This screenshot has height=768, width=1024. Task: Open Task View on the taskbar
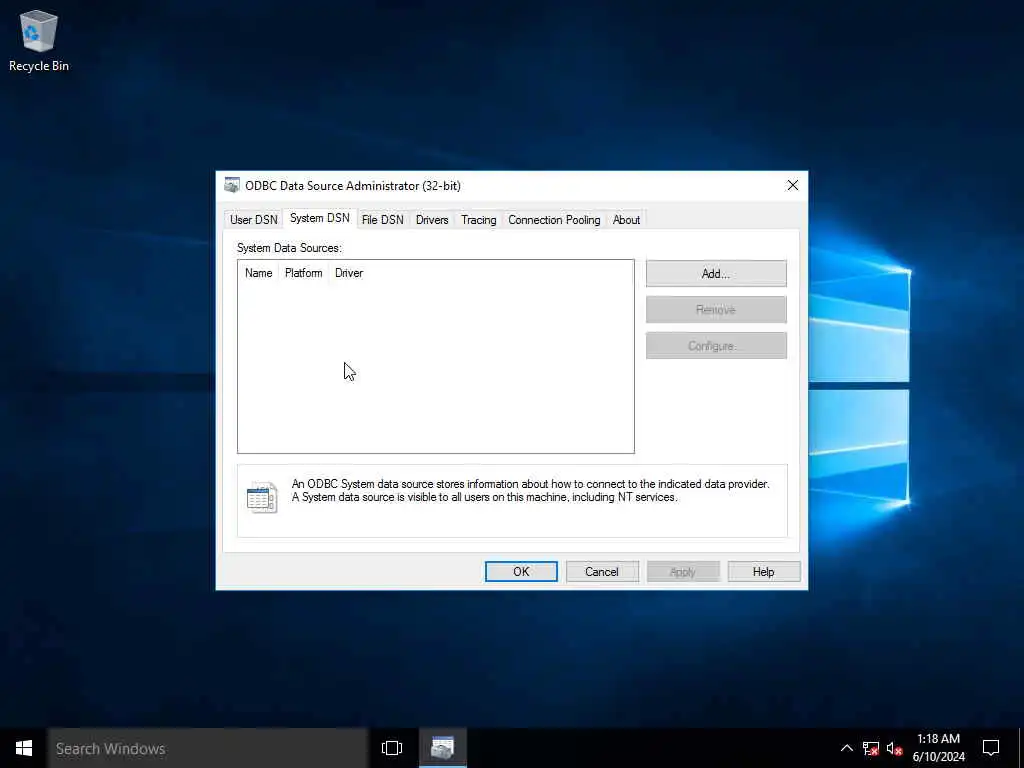(392, 748)
